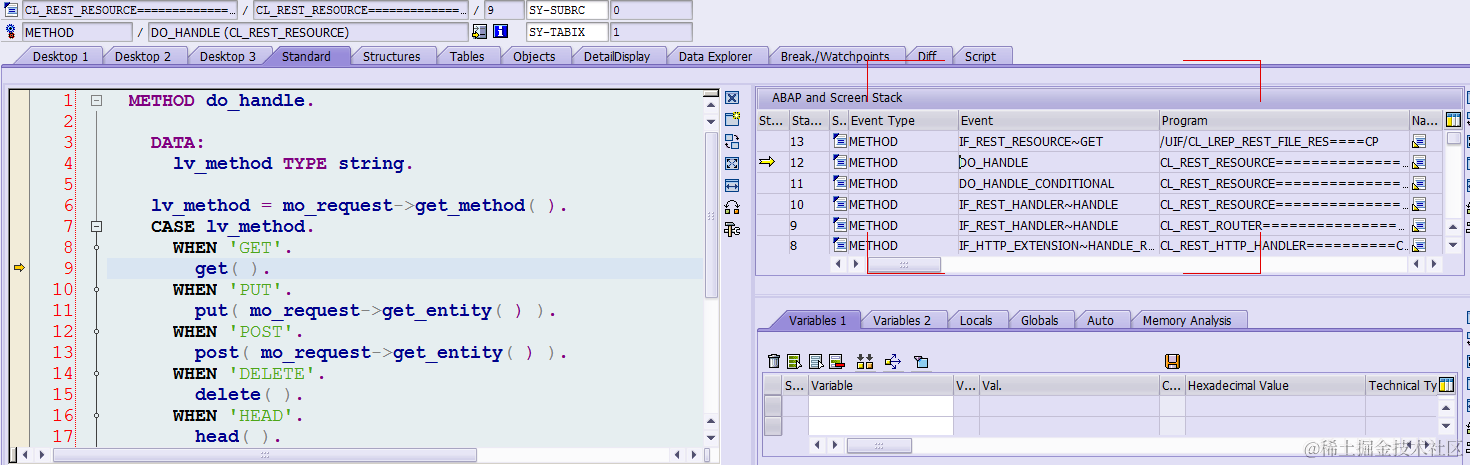
Task: Open the column layout icon of the stack table
Action: pos(1453,120)
